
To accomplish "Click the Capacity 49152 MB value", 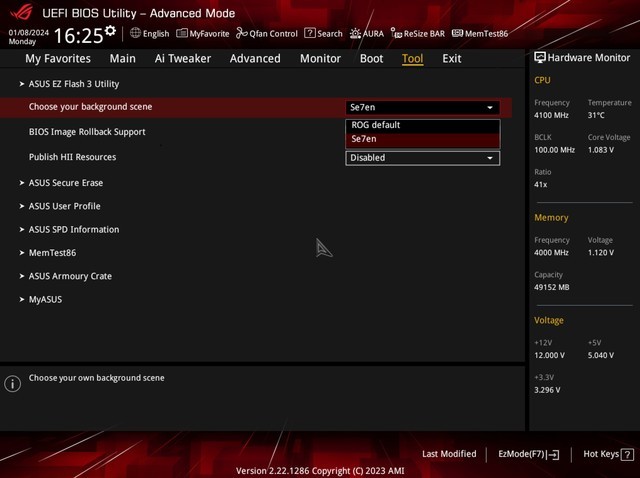I will 551,287.
